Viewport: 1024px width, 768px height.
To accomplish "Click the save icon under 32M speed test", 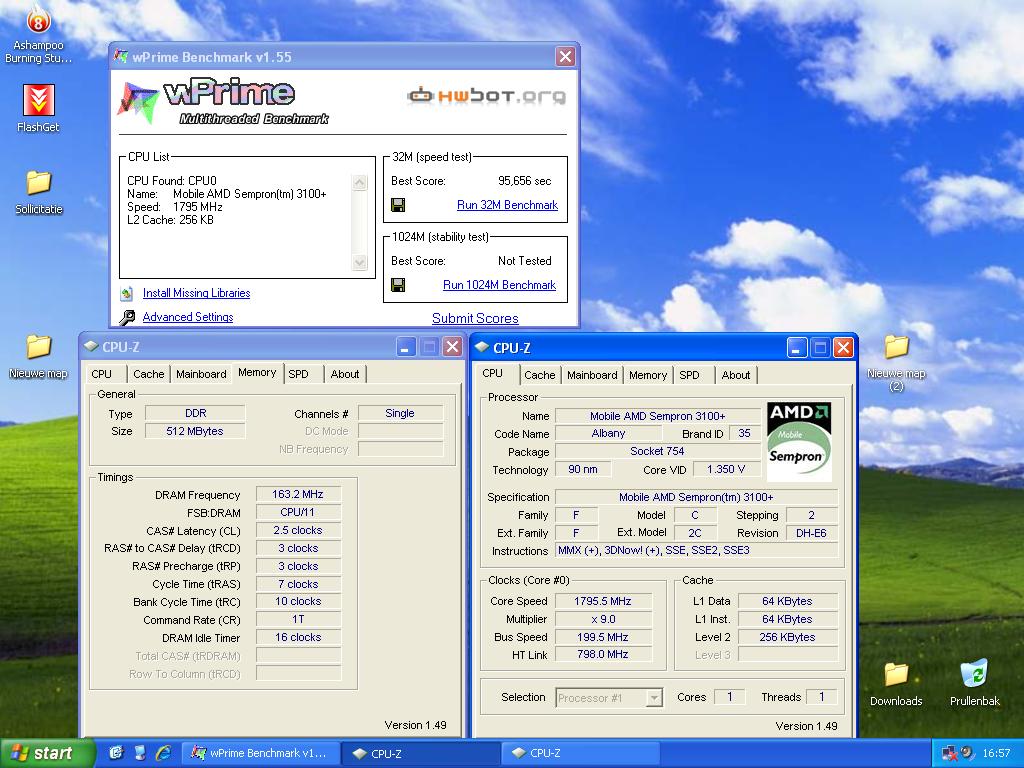I will 398,205.
